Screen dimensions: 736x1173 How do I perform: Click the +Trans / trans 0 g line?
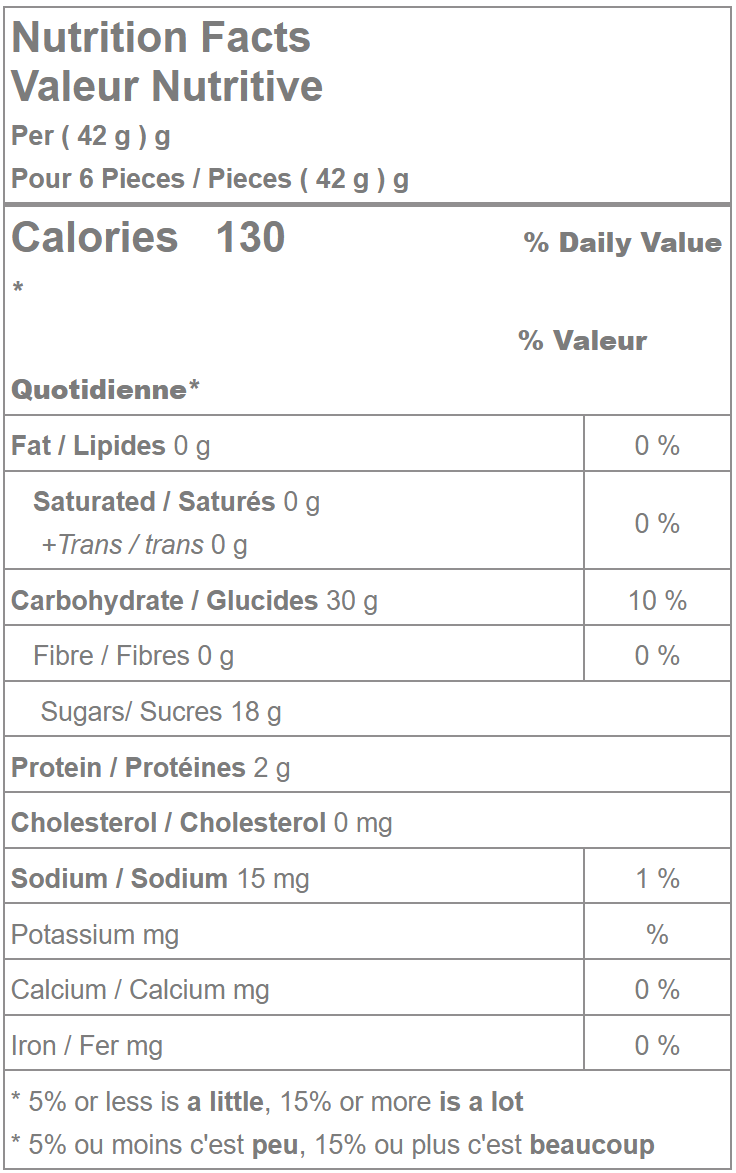144,545
